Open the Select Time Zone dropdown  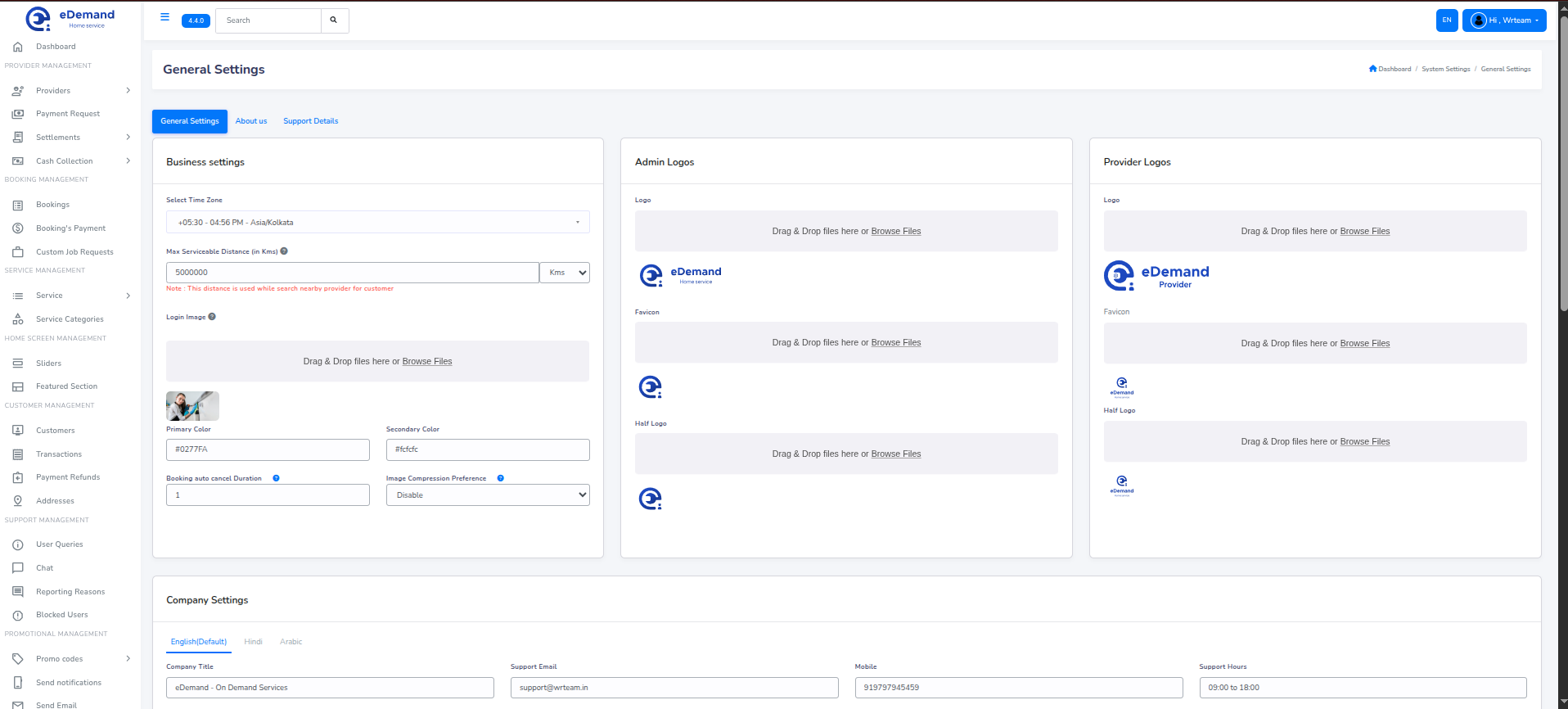pyautogui.click(x=377, y=223)
